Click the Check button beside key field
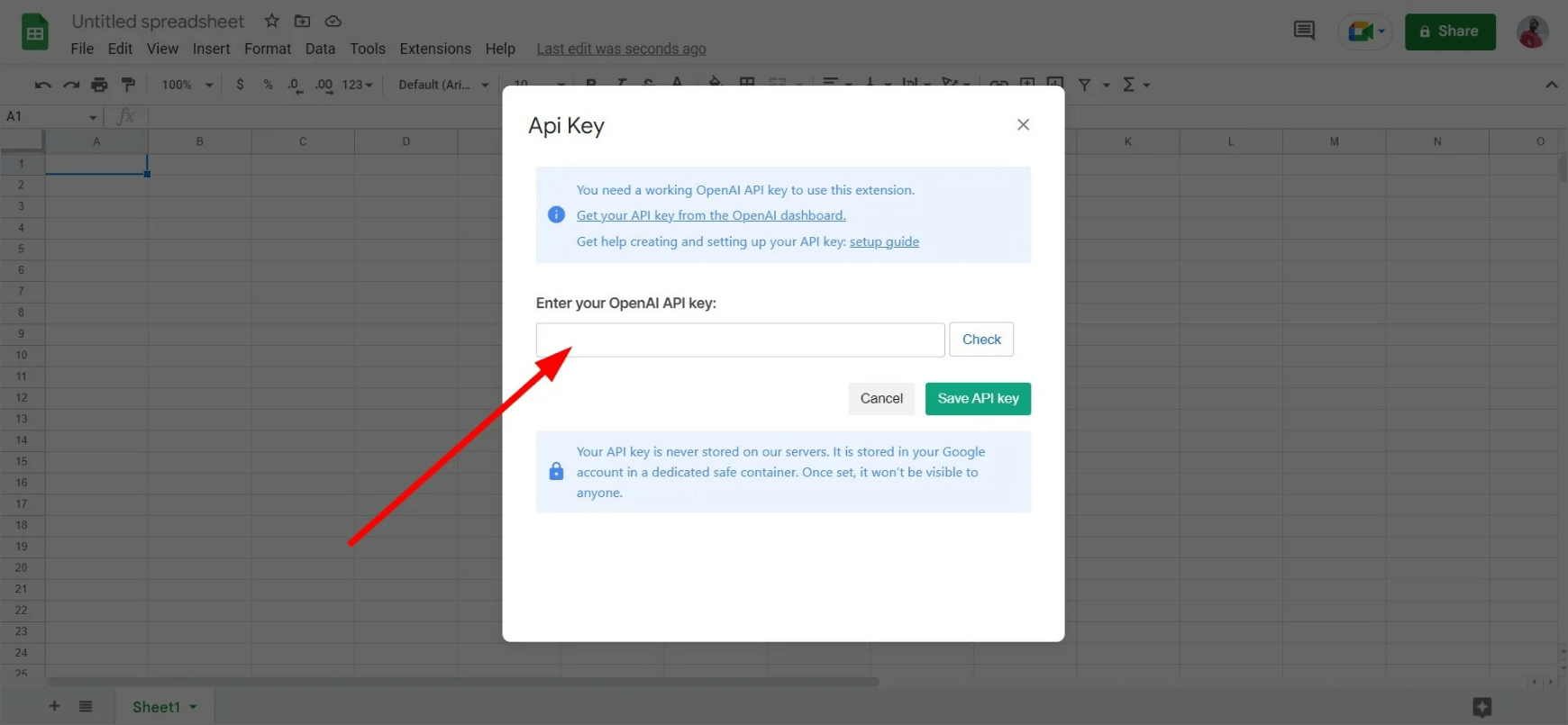 point(981,340)
